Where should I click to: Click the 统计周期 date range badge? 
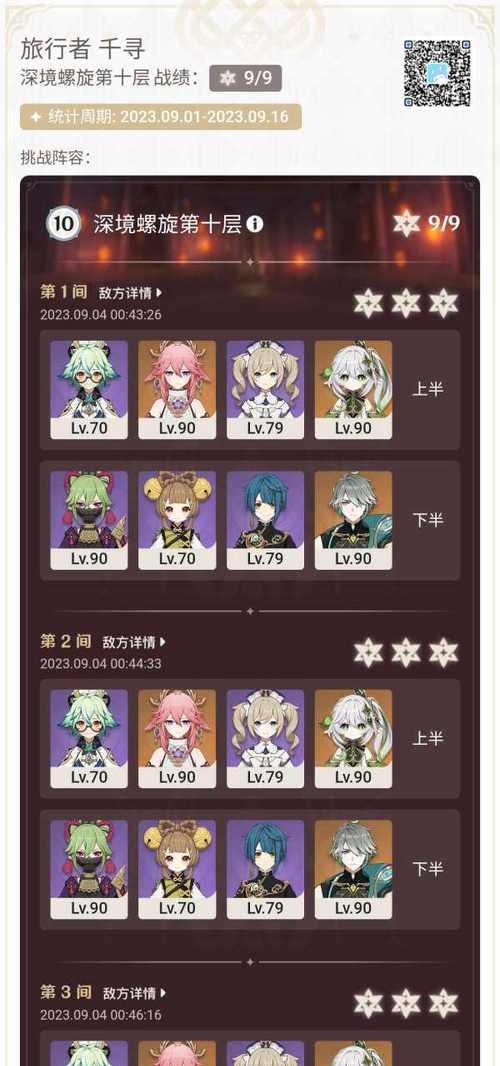(x=161, y=117)
